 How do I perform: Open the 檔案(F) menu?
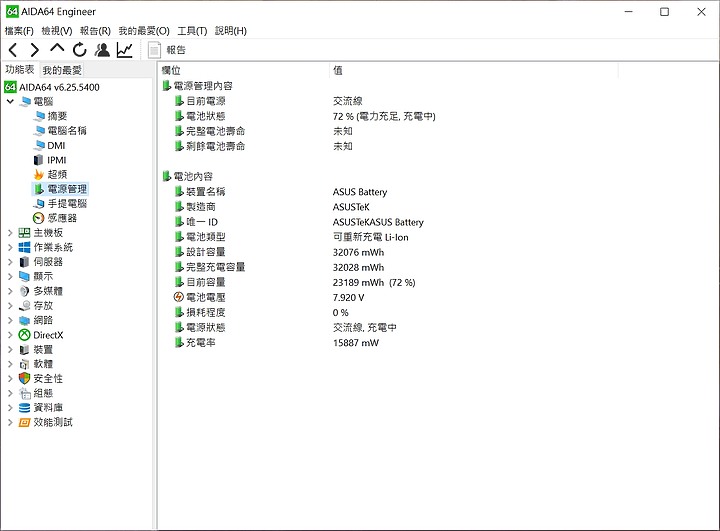[x=19, y=31]
